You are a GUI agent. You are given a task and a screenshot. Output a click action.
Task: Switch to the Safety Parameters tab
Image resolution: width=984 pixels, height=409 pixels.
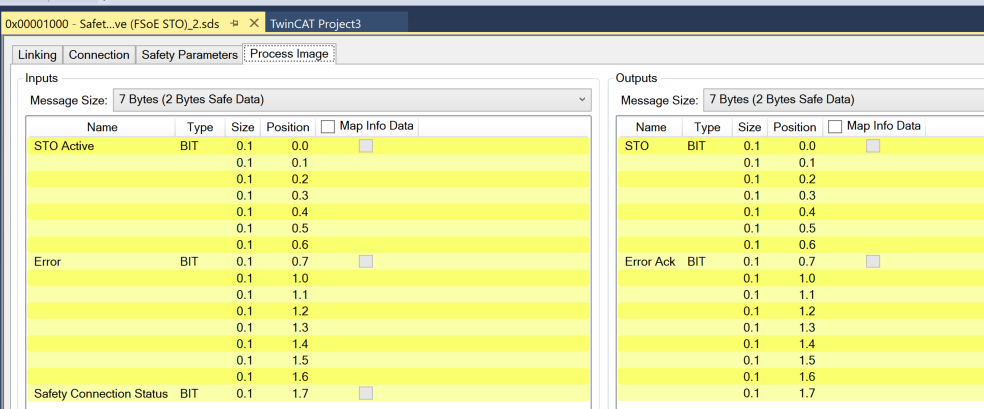pyautogui.click(x=189, y=55)
